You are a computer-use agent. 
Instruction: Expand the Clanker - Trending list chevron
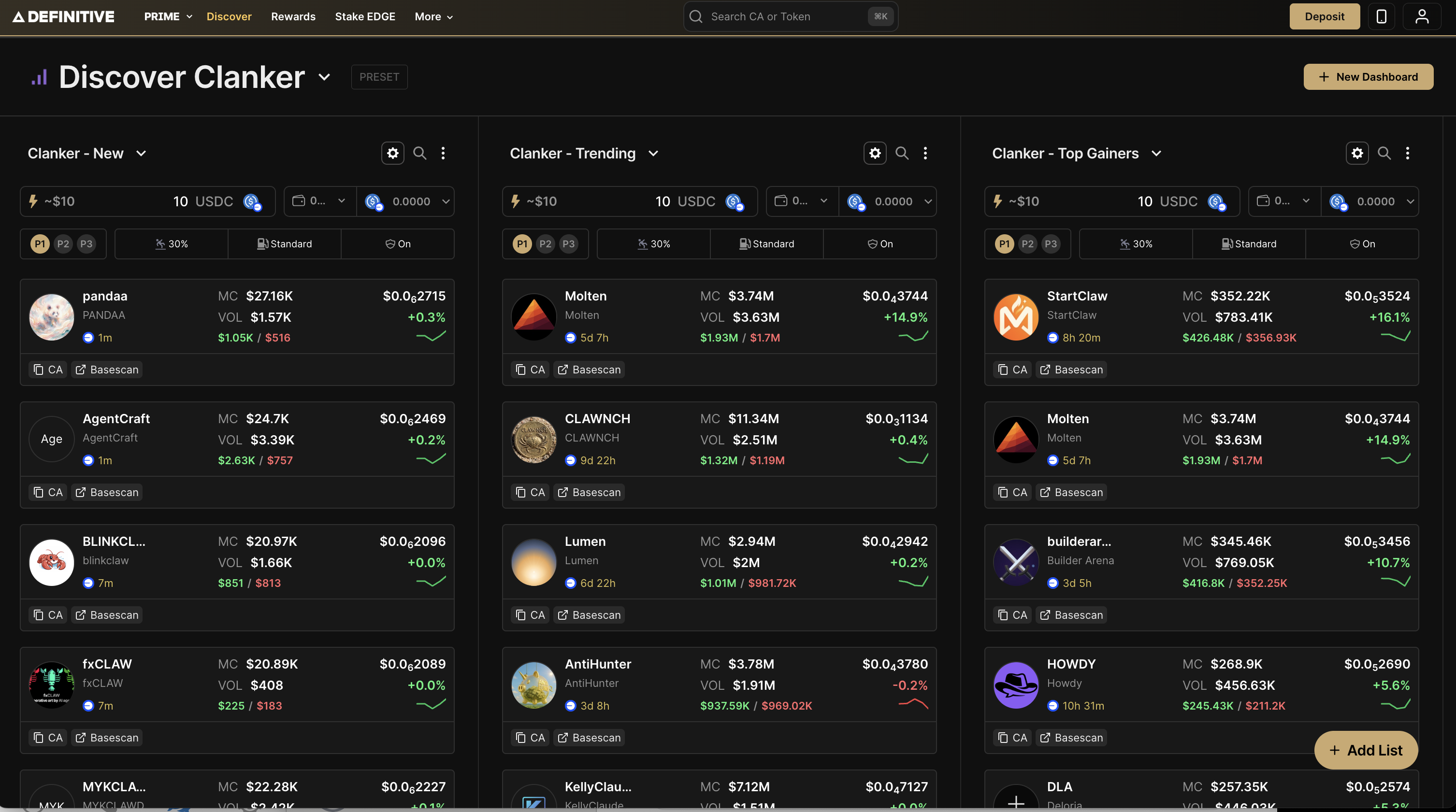[653, 154]
